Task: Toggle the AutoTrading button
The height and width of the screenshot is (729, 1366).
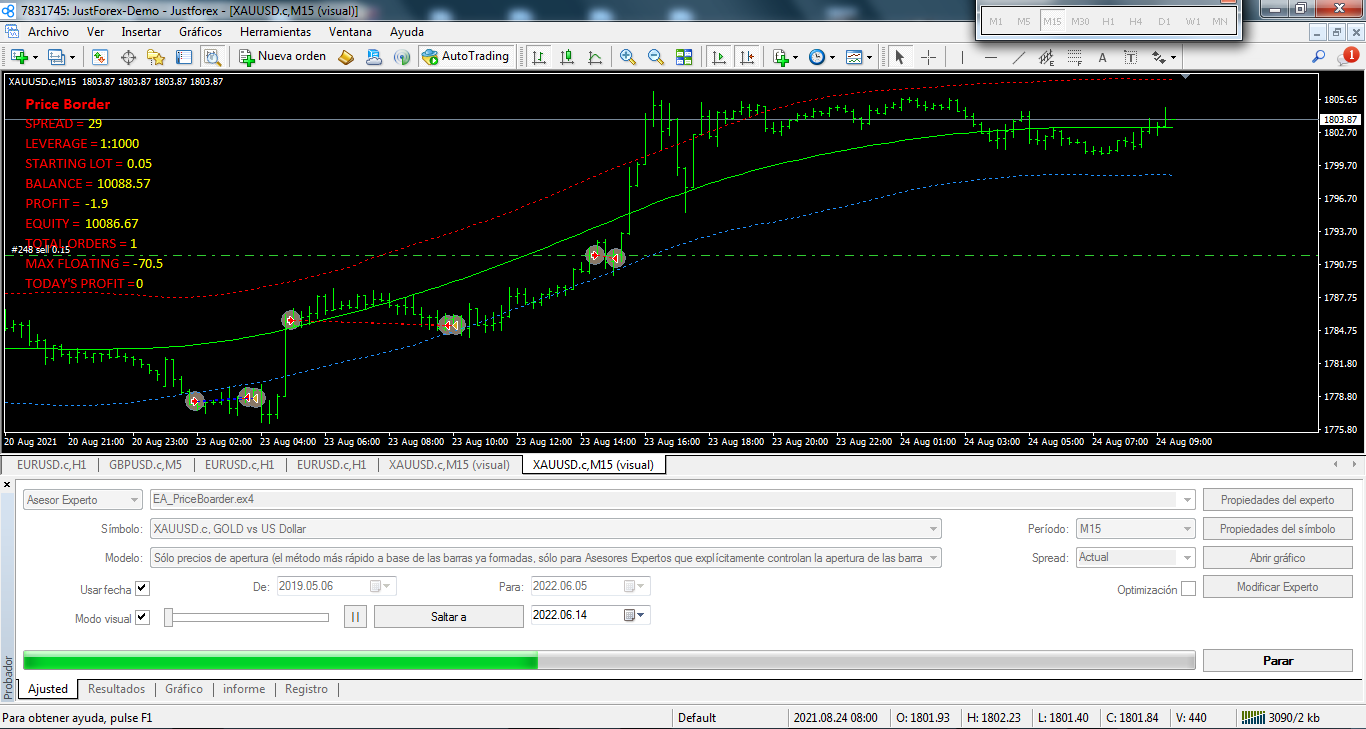Action: [466, 57]
